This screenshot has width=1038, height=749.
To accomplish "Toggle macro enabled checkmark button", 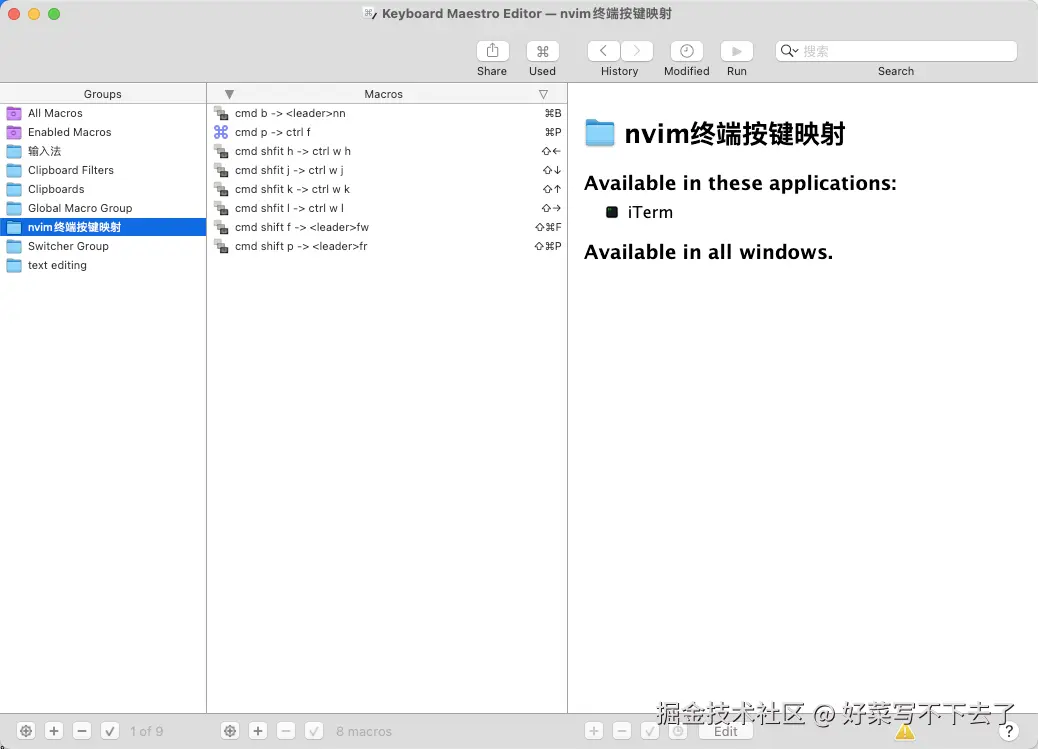I will 314,731.
